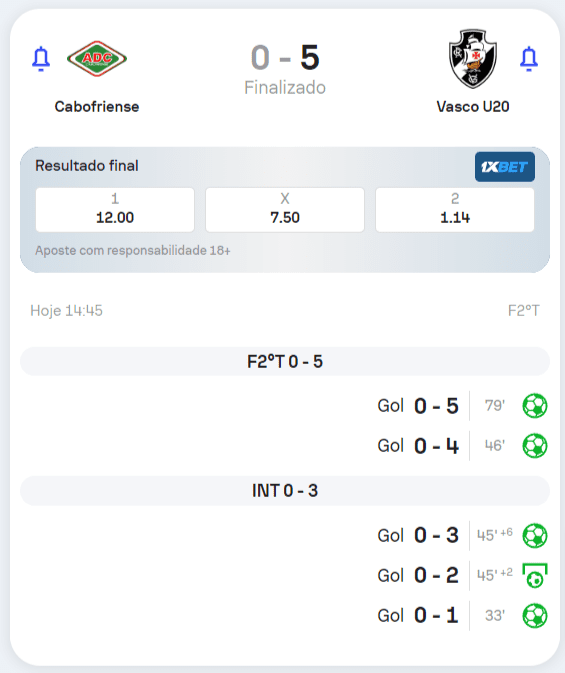The height and width of the screenshot is (673, 565).
Task: Click the 1XBET sponsor logo
Action: tap(504, 167)
